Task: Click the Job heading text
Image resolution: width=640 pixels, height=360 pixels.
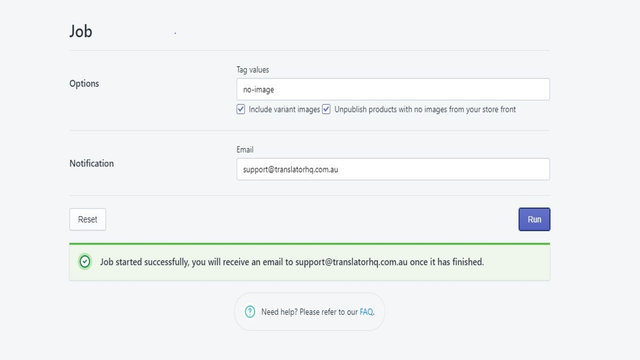Action: (81, 31)
